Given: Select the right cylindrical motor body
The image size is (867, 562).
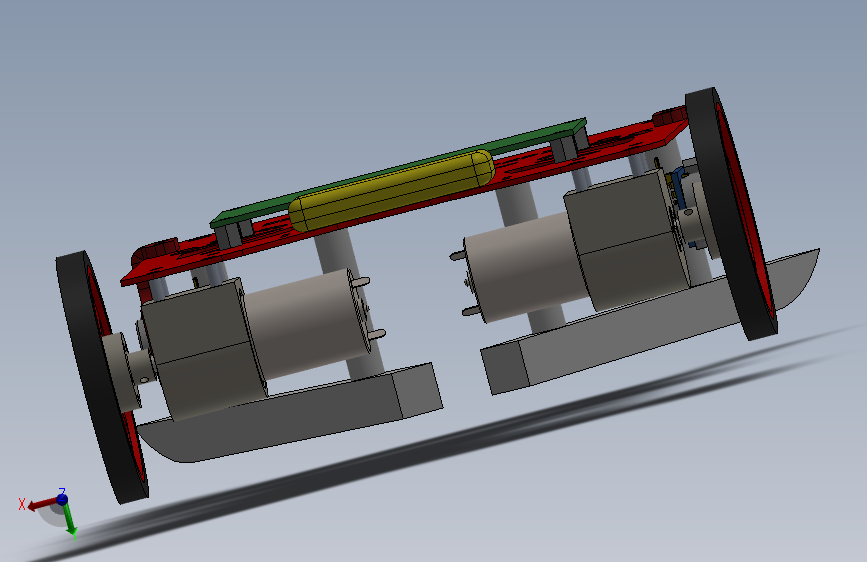Looking at the screenshot, I should pyautogui.click(x=525, y=266).
